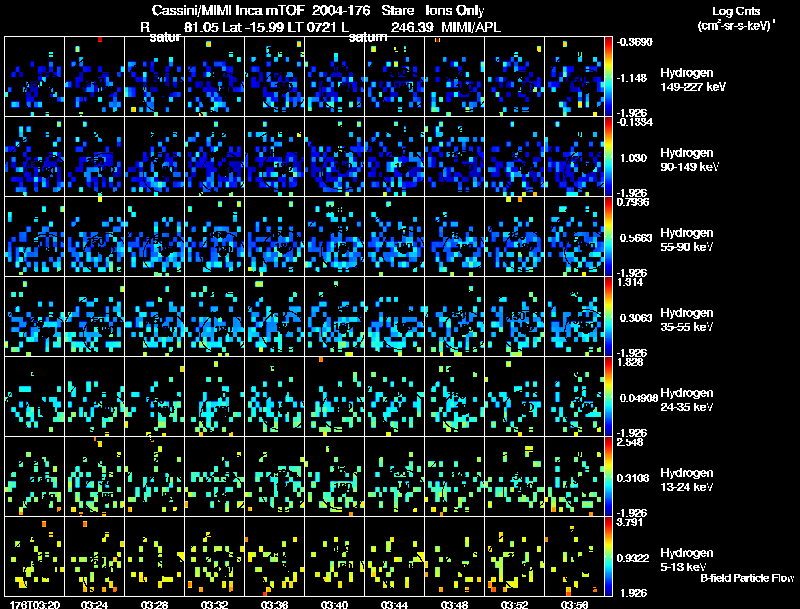Click the '176T03:20' time label
800x609 pixels.
coord(35,604)
